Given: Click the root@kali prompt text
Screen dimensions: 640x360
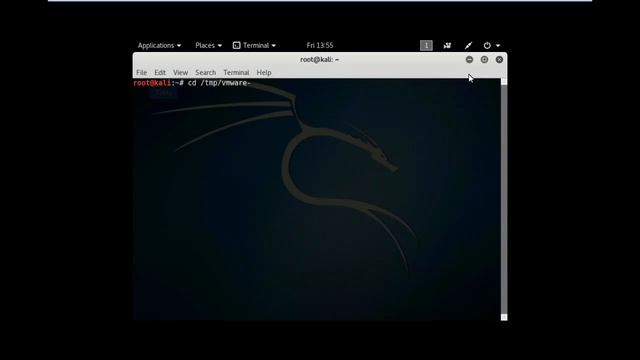Looking at the screenshot, I should click(158, 83).
